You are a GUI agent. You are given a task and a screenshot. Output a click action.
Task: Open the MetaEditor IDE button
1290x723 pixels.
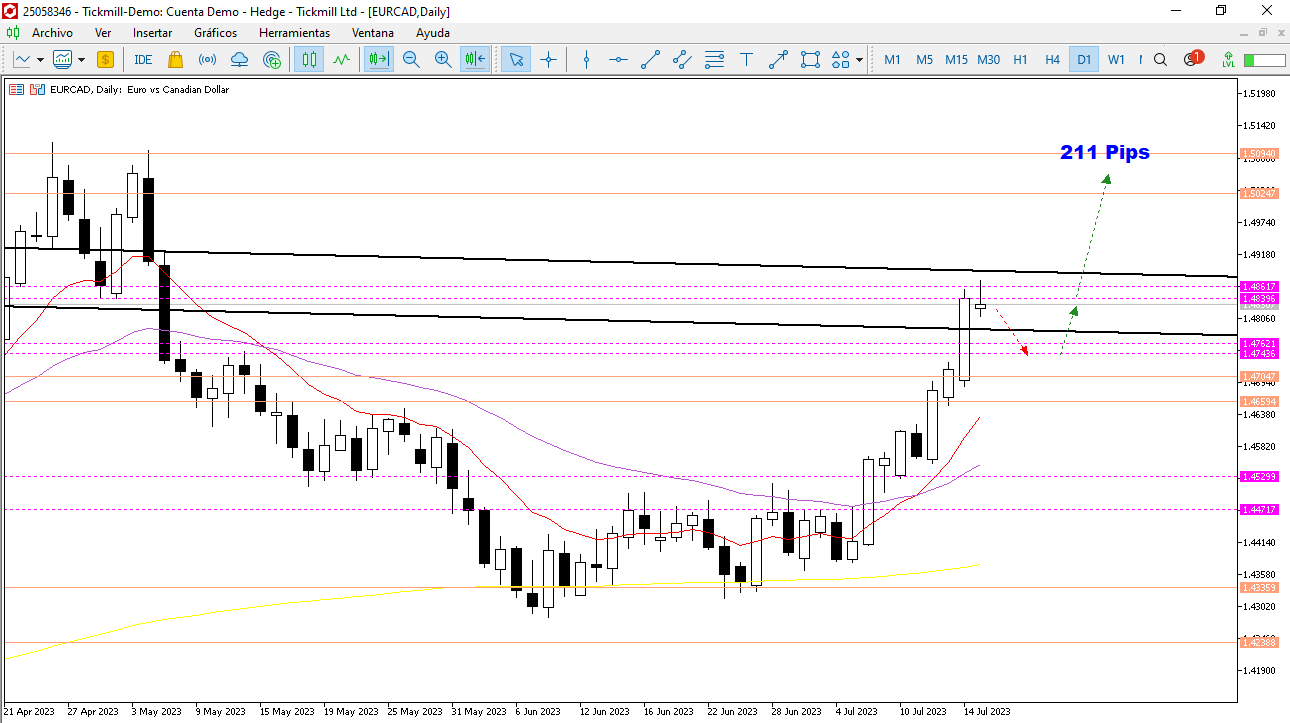[x=143, y=59]
